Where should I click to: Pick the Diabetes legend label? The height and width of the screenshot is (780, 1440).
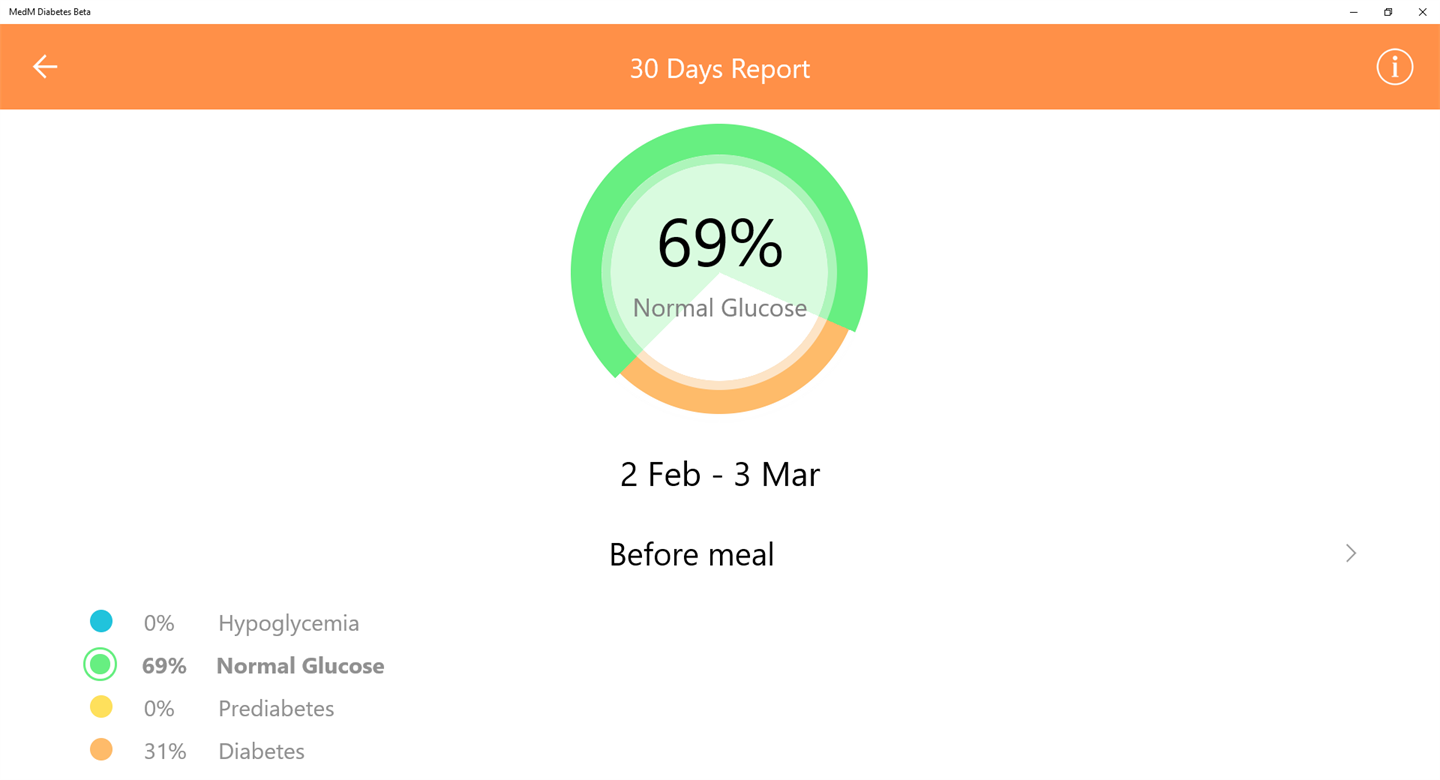click(261, 751)
